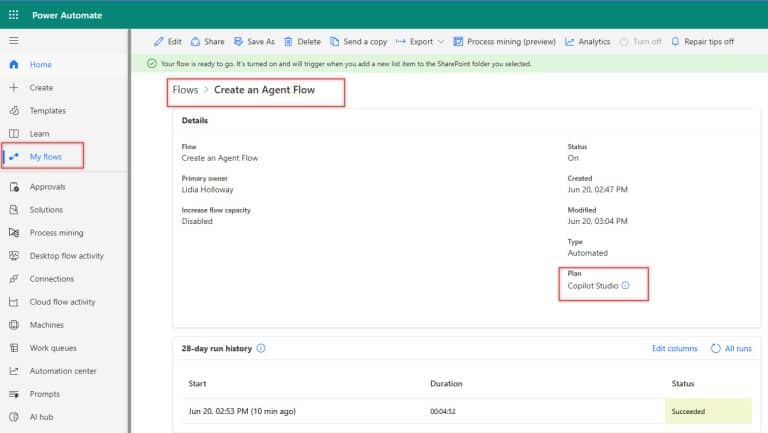Screen dimensions: 768x433
Task: Click Save As in the toolbar
Action: coord(254,42)
